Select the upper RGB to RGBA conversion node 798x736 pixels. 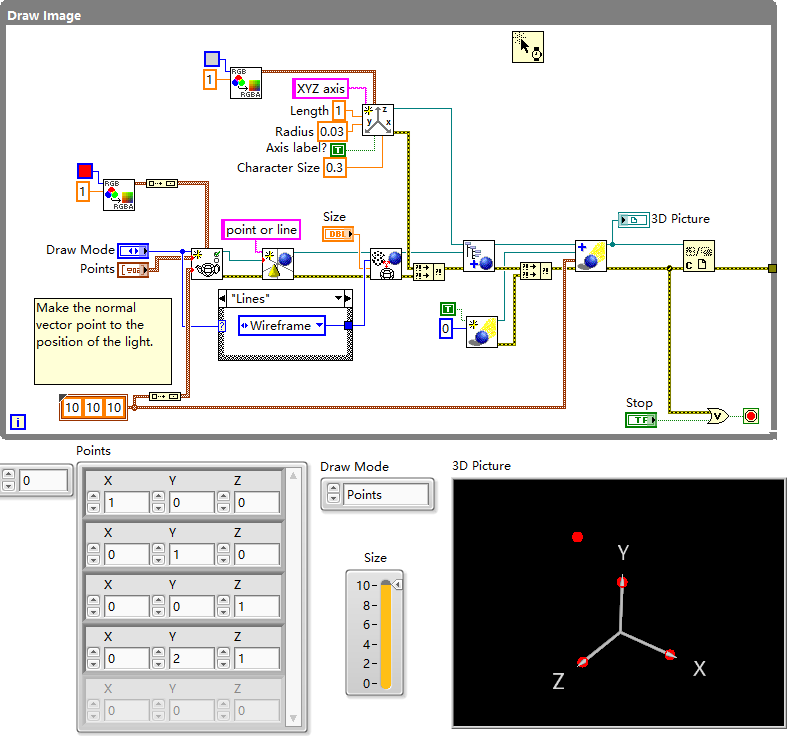click(246, 83)
